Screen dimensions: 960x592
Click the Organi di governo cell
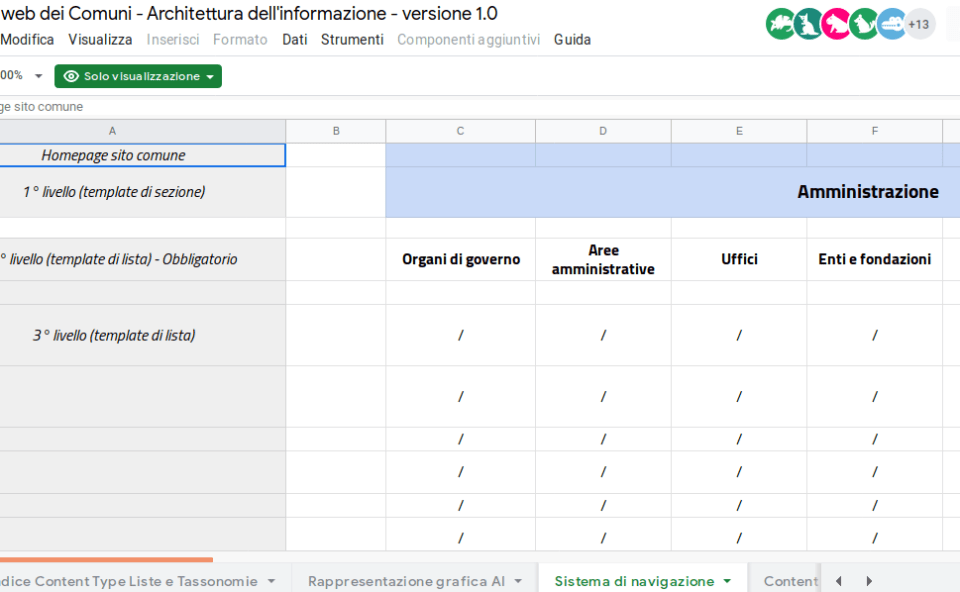461,259
